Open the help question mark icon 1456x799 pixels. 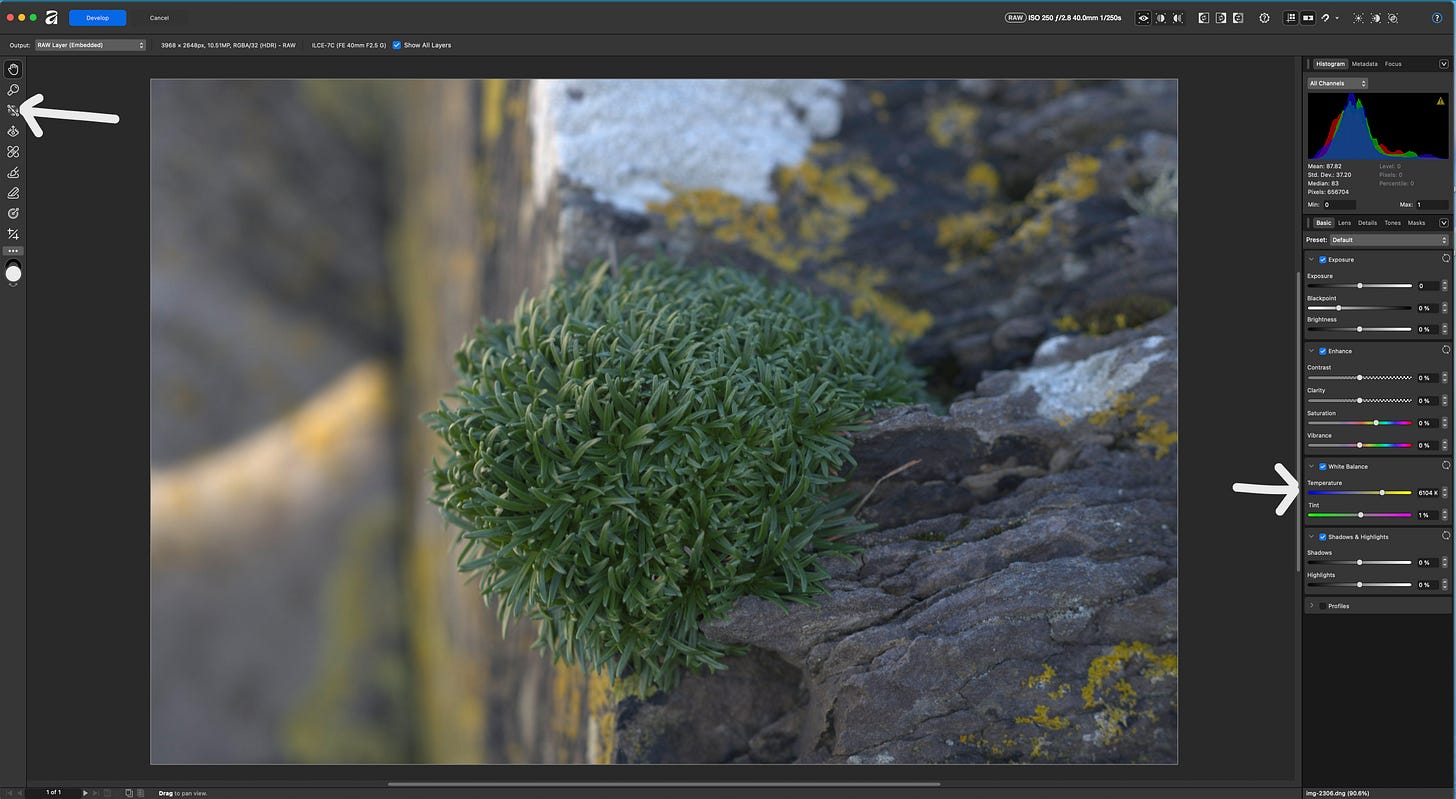click(x=1436, y=18)
